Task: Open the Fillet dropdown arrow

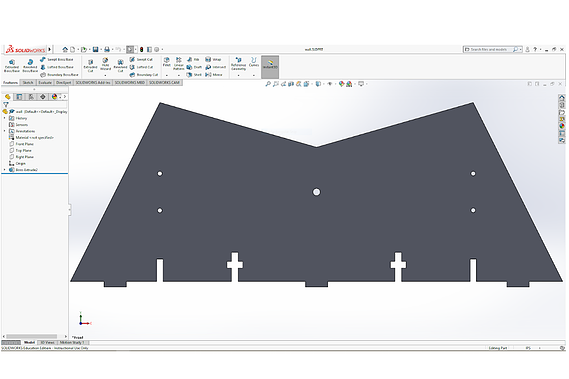Action: (x=167, y=76)
